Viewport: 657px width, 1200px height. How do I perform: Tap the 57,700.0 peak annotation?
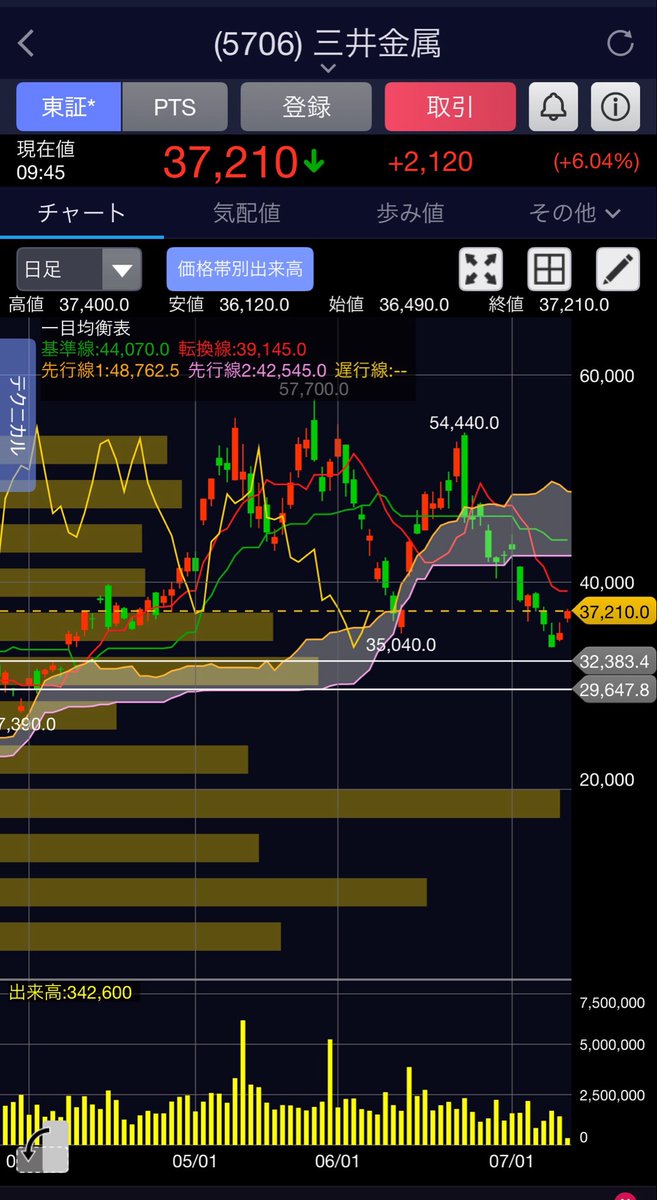314,388
